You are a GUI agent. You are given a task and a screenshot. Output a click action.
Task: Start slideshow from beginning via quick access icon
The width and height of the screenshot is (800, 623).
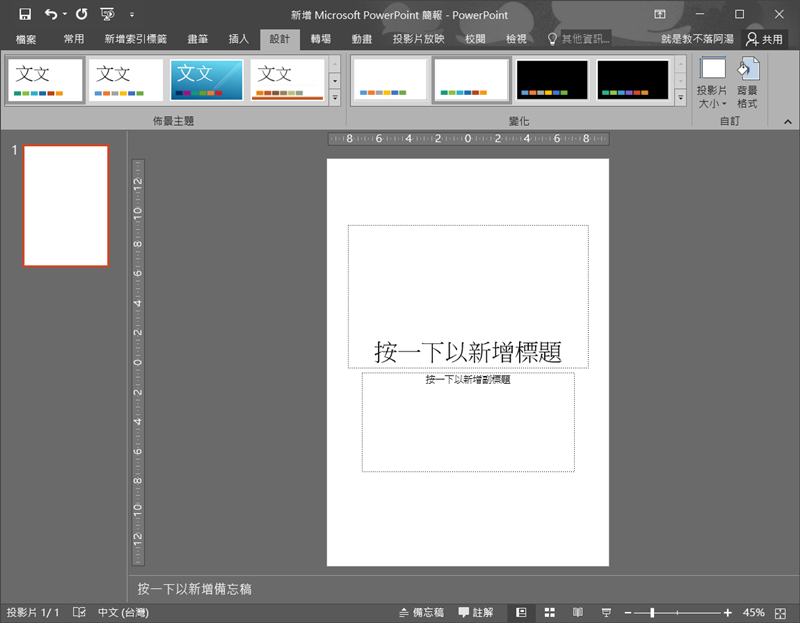click(107, 15)
